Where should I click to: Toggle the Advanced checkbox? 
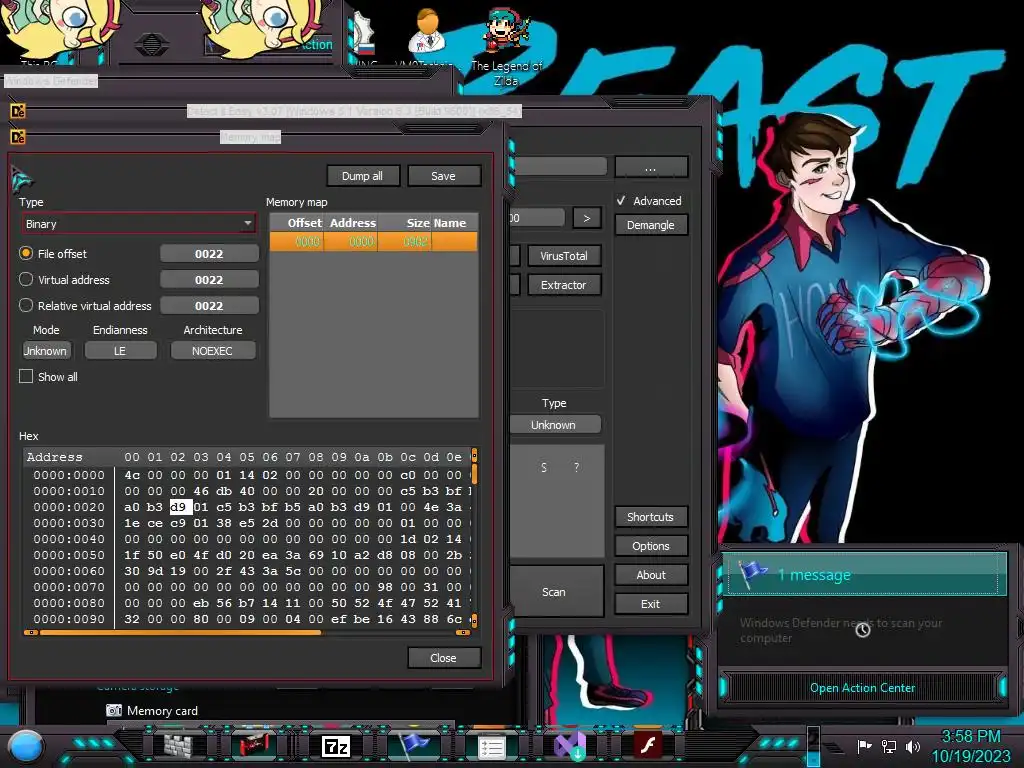click(621, 201)
